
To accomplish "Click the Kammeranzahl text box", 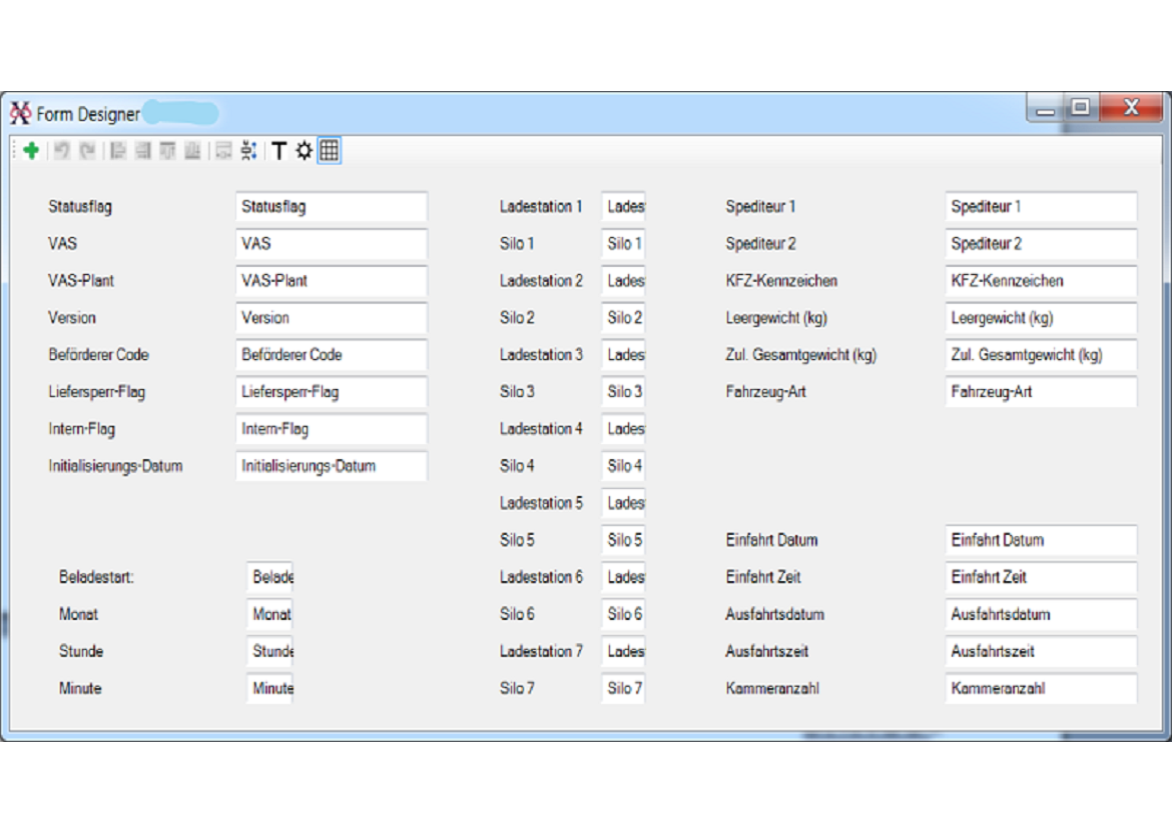I will pos(1040,688).
